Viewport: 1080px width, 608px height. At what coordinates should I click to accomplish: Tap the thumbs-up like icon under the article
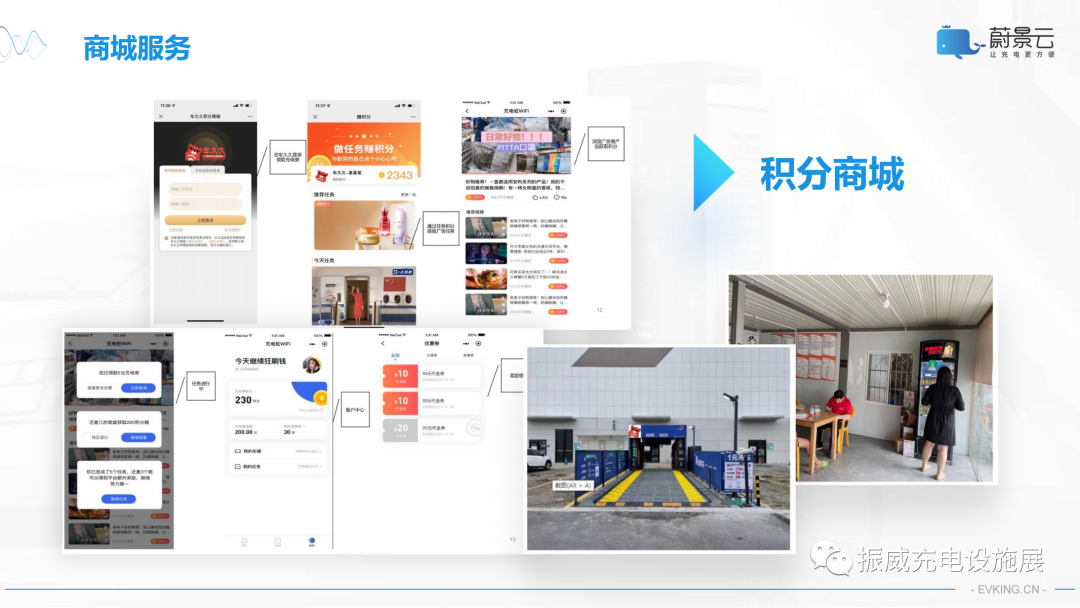click(x=536, y=198)
